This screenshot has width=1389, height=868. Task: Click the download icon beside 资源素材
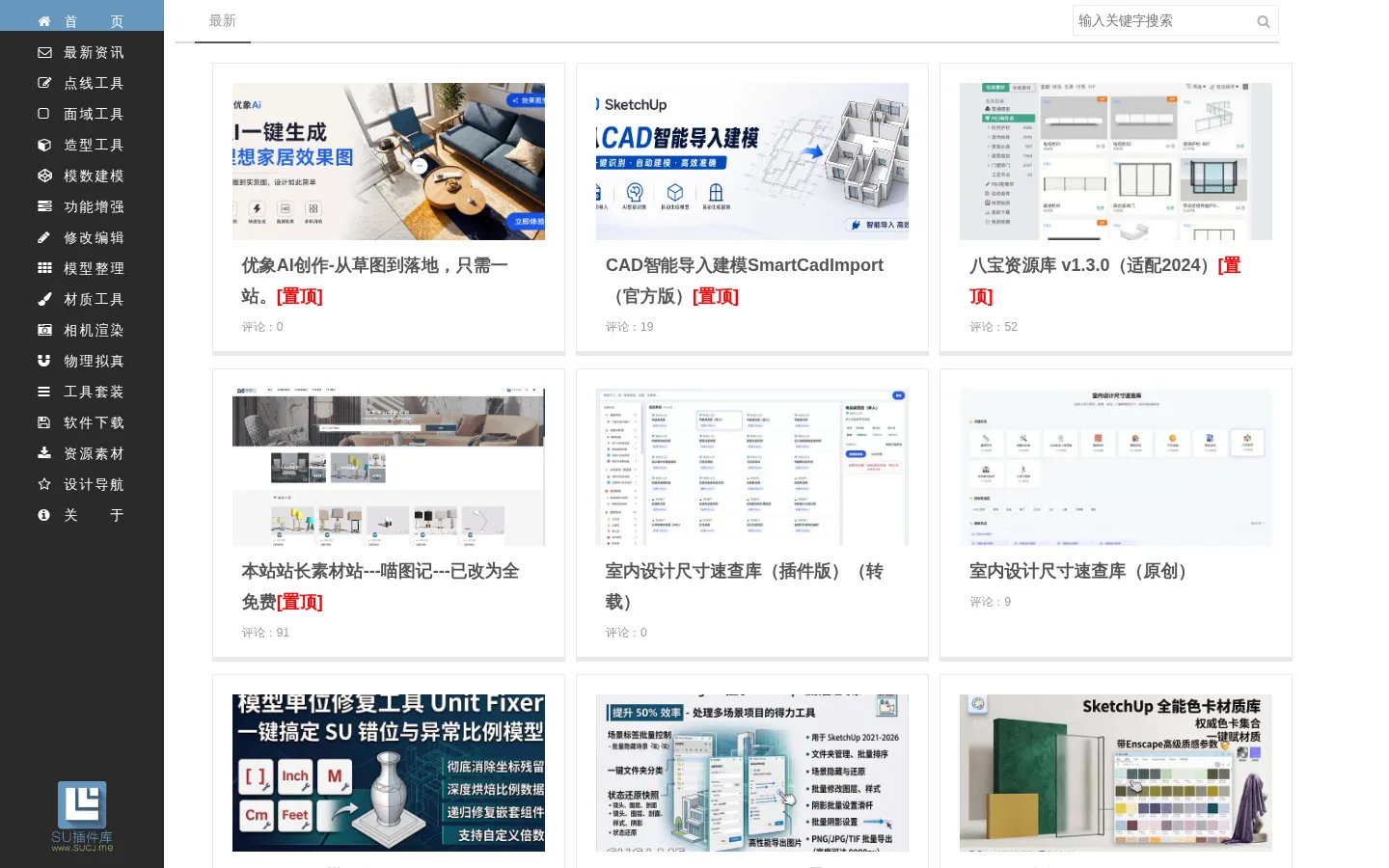[43, 453]
